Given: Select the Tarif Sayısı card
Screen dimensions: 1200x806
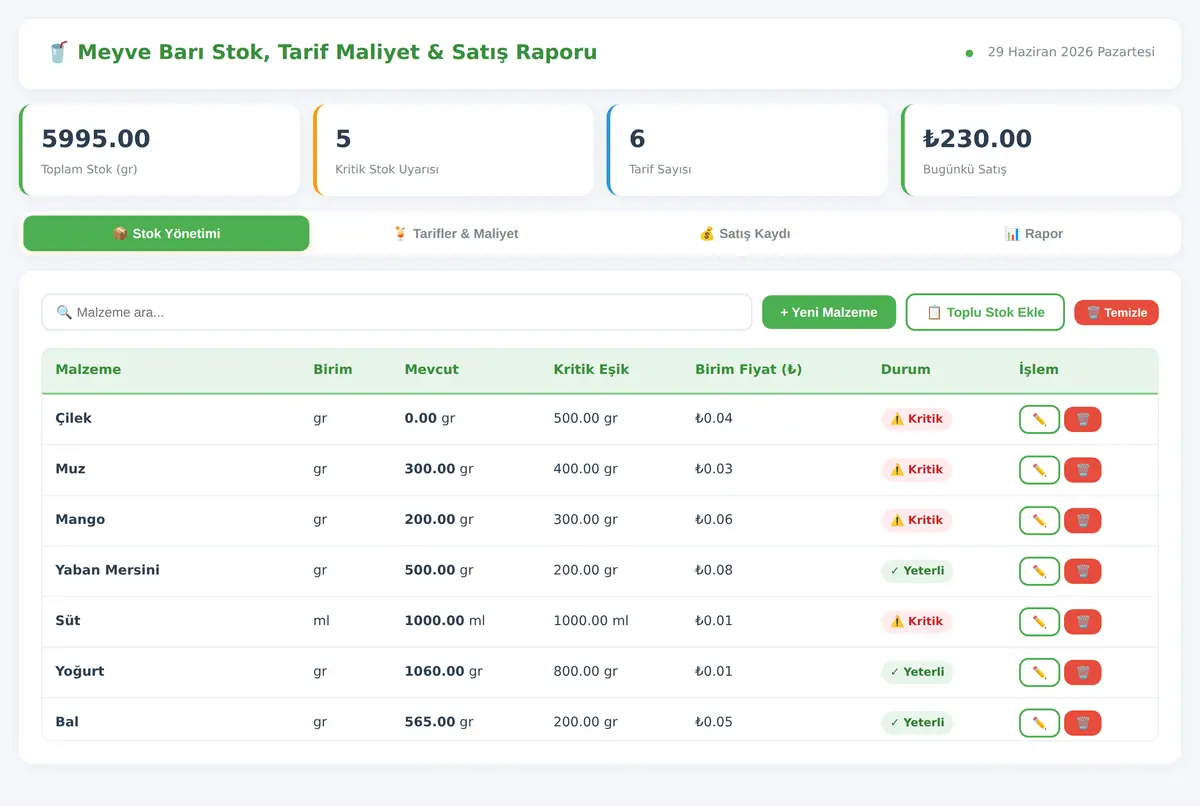Looking at the screenshot, I should [x=748, y=150].
